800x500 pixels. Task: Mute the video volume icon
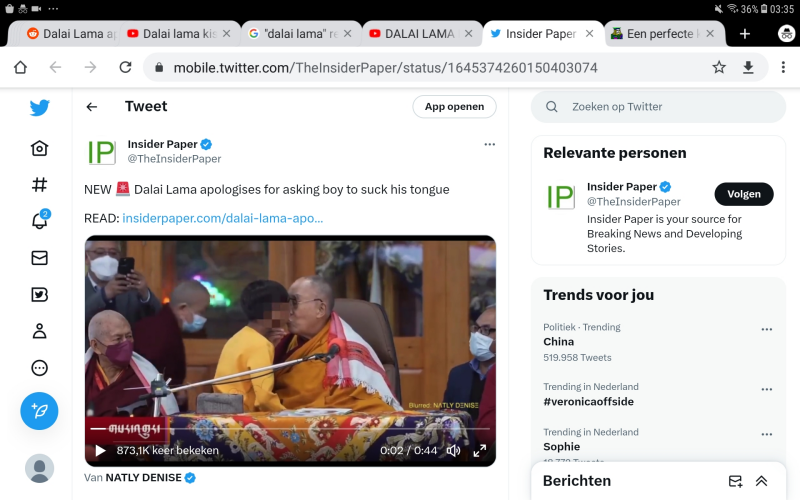click(x=453, y=451)
